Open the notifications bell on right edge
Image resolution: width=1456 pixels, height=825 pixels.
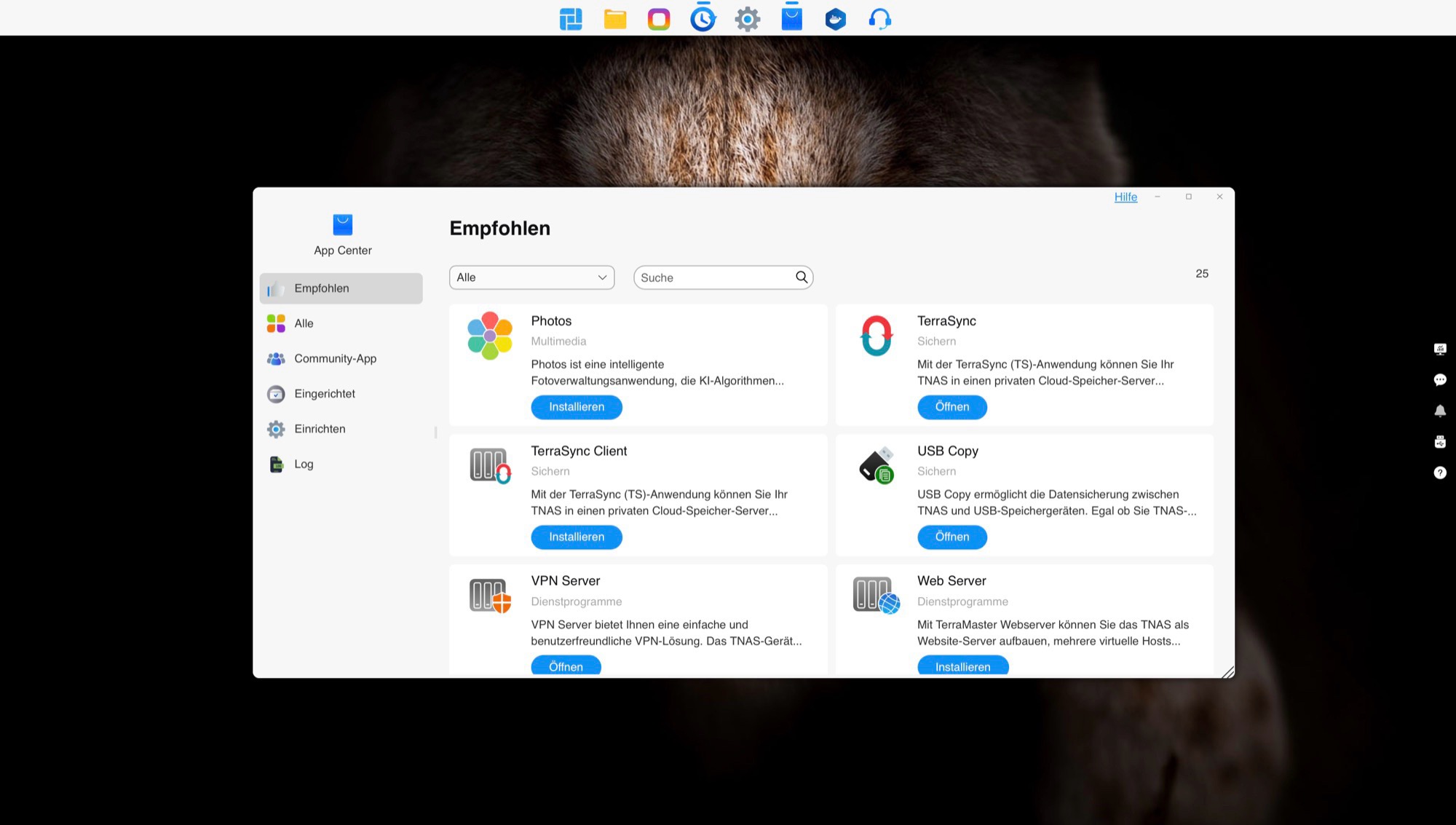pos(1439,411)
